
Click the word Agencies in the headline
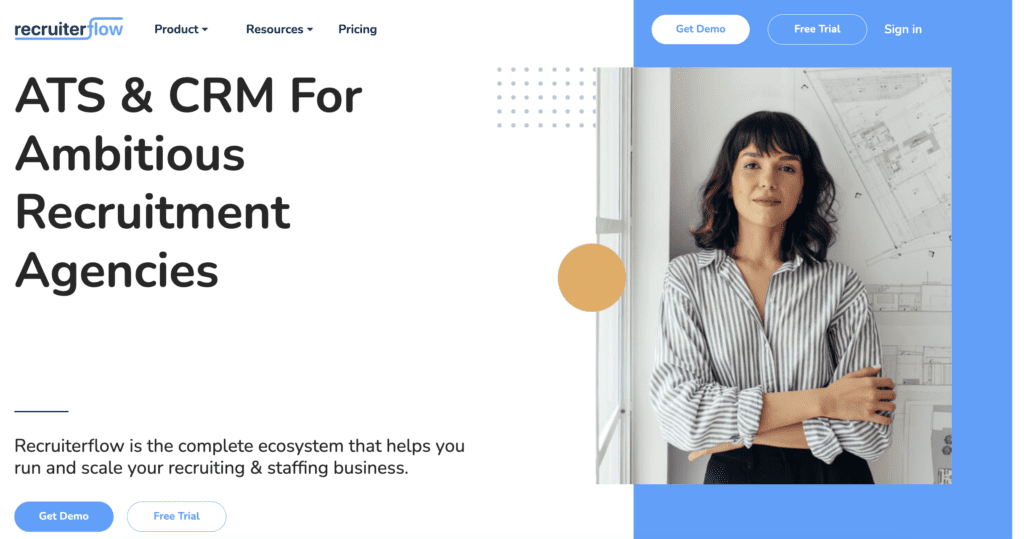(x=116, y=271)
